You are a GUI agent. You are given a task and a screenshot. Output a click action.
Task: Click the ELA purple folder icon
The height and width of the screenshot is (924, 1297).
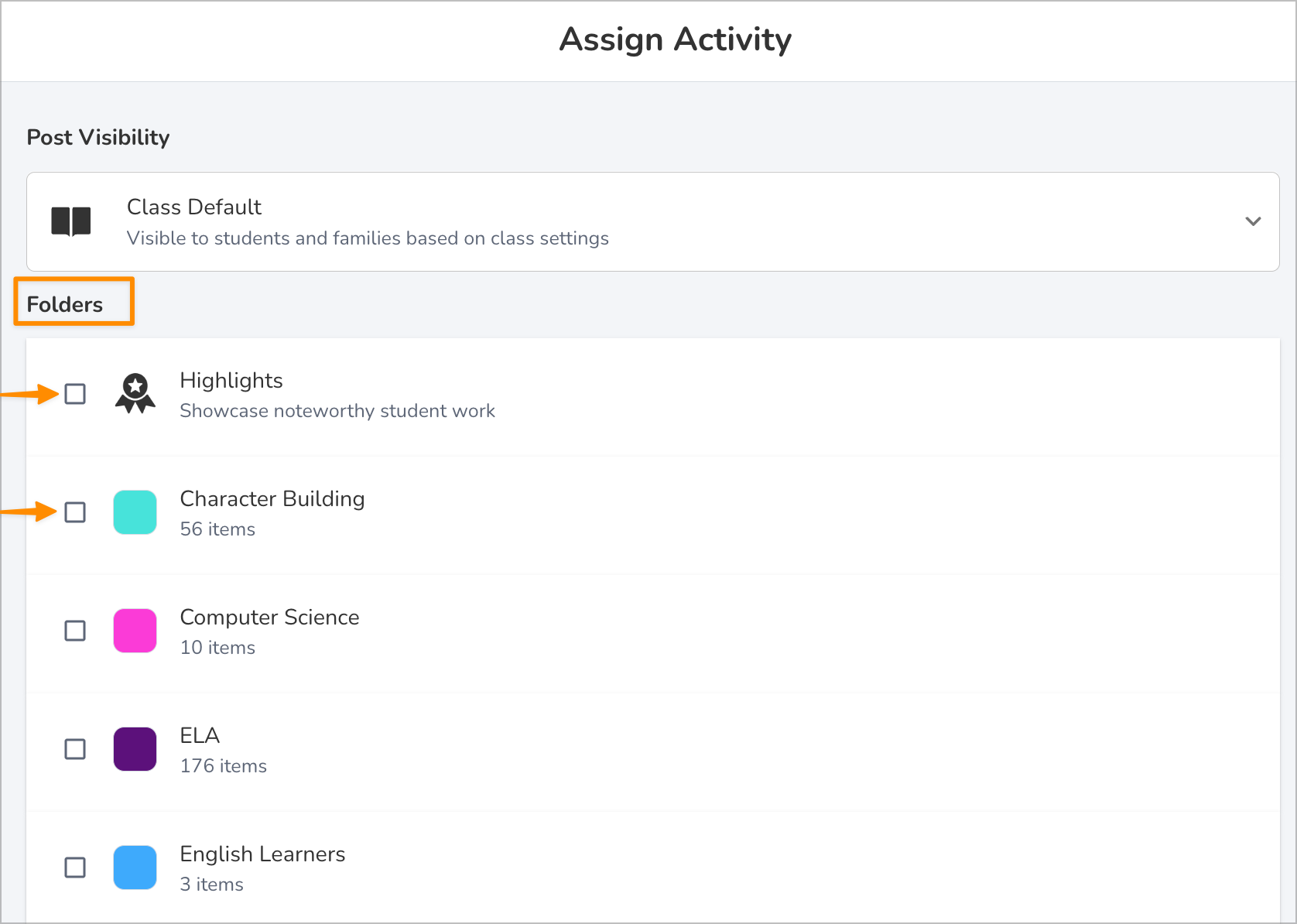[x=135, y=748]
